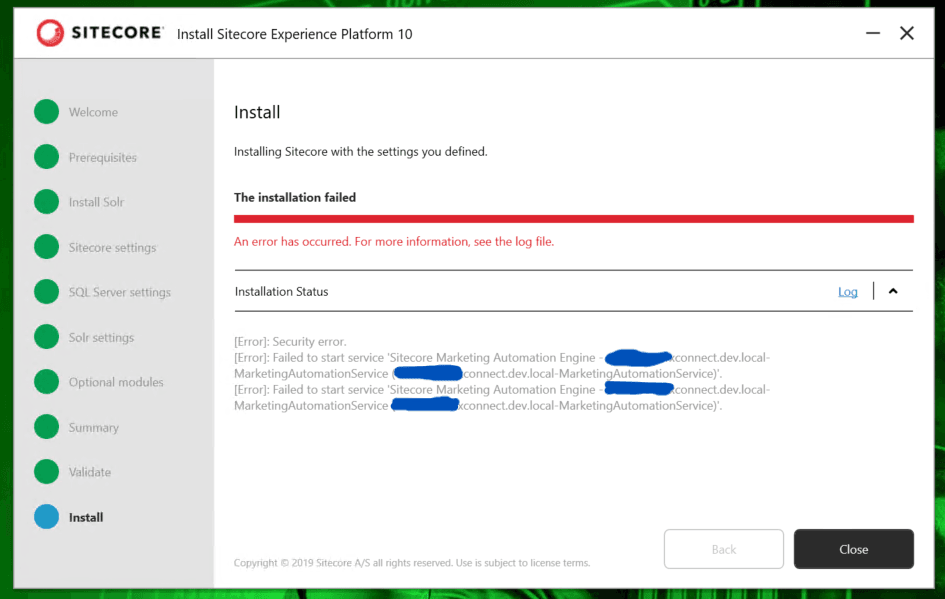Click the 'Install Sitecore Experience Platform 10' title
Image resolution: width=945 pixels, height=599 pixels.
click(x=295, y=34)
